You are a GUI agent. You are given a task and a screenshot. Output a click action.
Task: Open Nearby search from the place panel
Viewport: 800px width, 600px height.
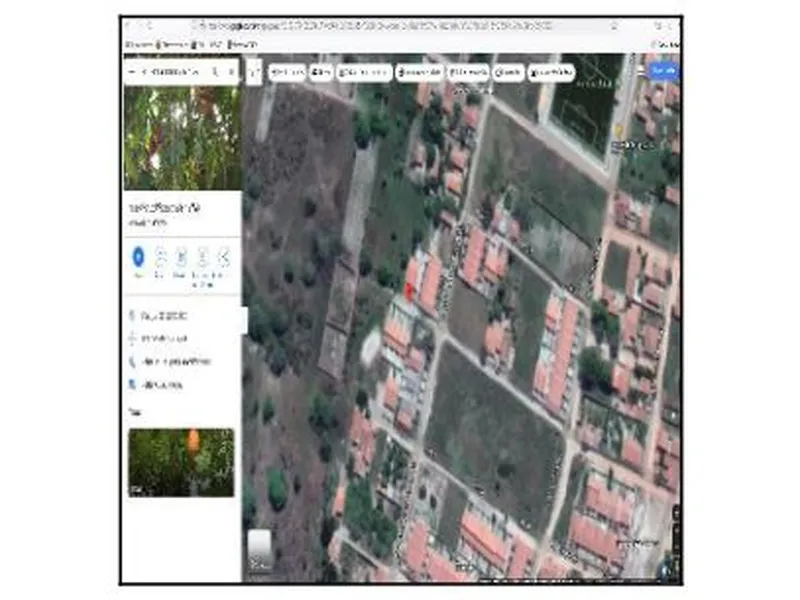coord(181,256)
